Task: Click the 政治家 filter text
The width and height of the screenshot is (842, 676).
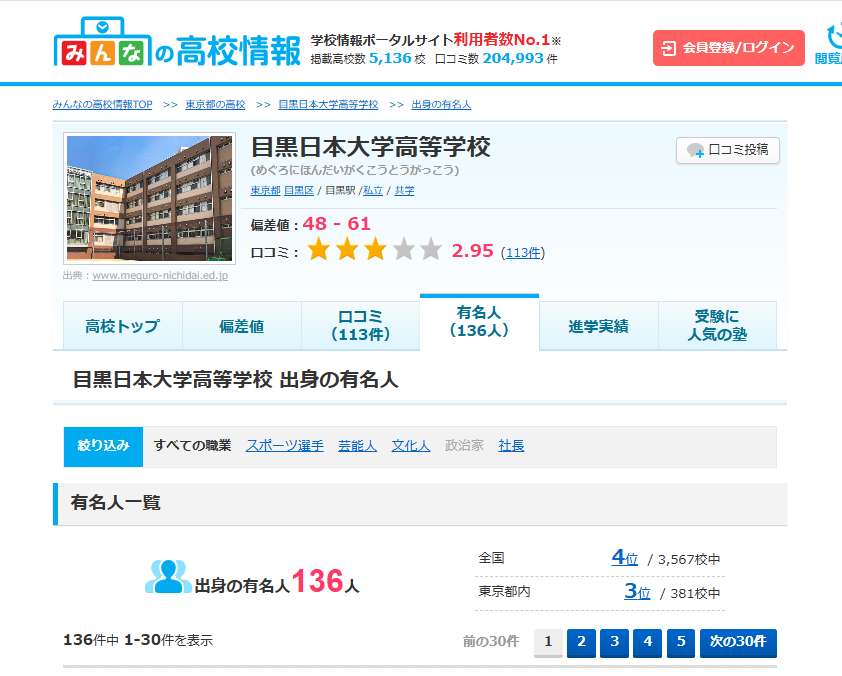Action: click(x=464, y=446)
